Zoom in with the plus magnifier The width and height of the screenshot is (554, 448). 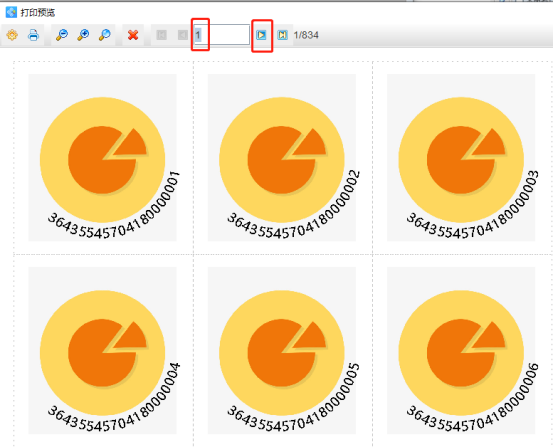click(x=83, y=35)
